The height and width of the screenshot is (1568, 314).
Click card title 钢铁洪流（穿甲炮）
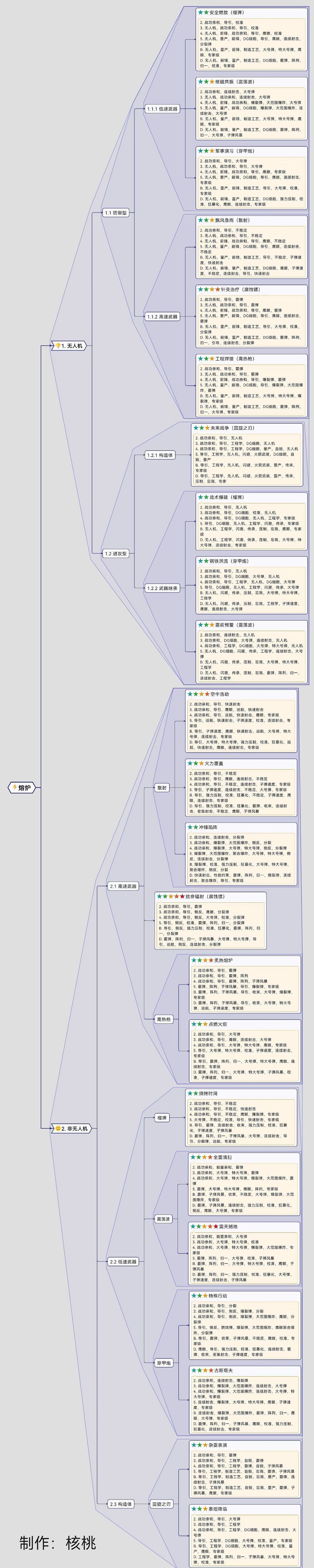(x=229, y=561)
